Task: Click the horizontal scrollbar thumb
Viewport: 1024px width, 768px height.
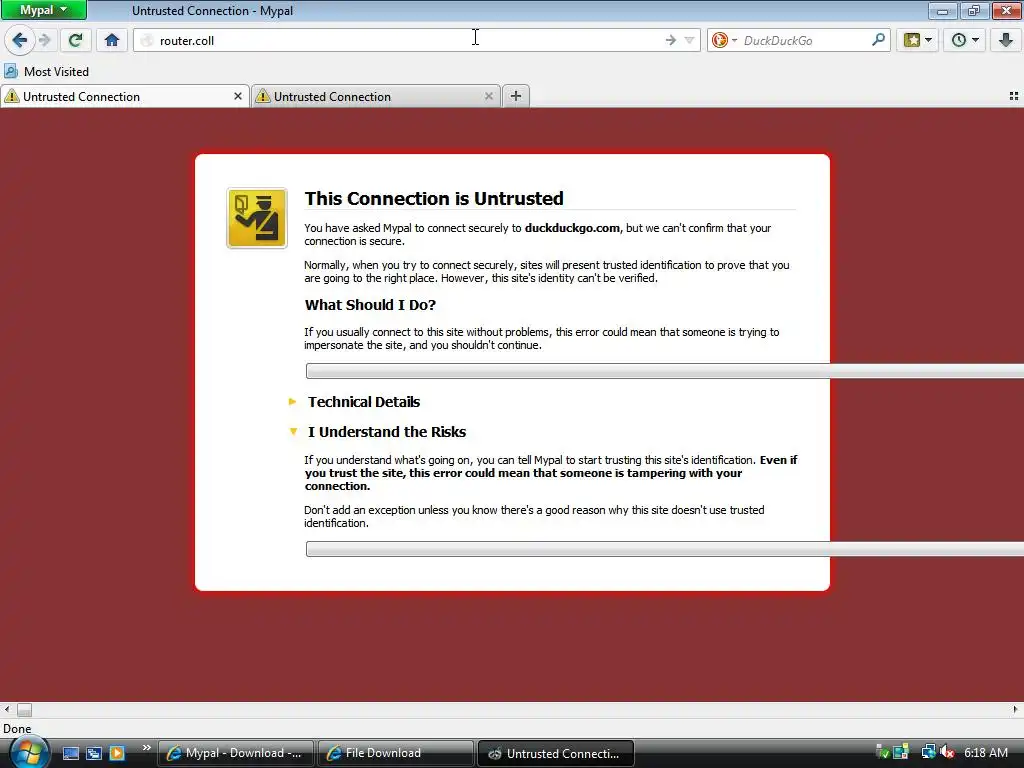Action: tap(24, 709)
